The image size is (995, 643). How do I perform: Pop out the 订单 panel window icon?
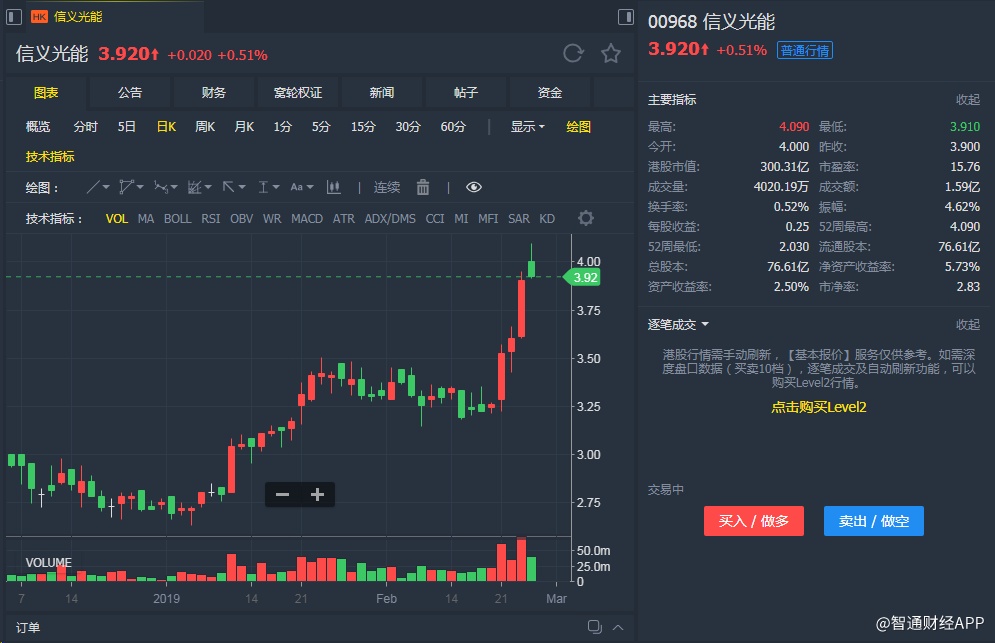click(x=595, y=626)
